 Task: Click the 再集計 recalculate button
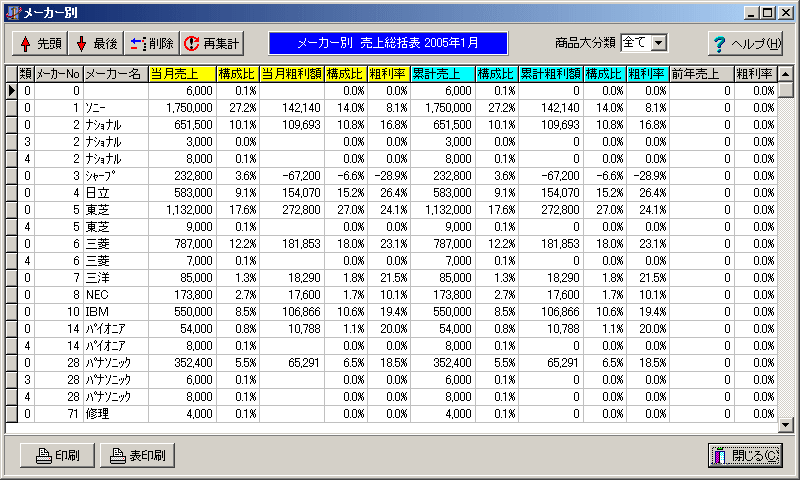[x=211, y=43]
